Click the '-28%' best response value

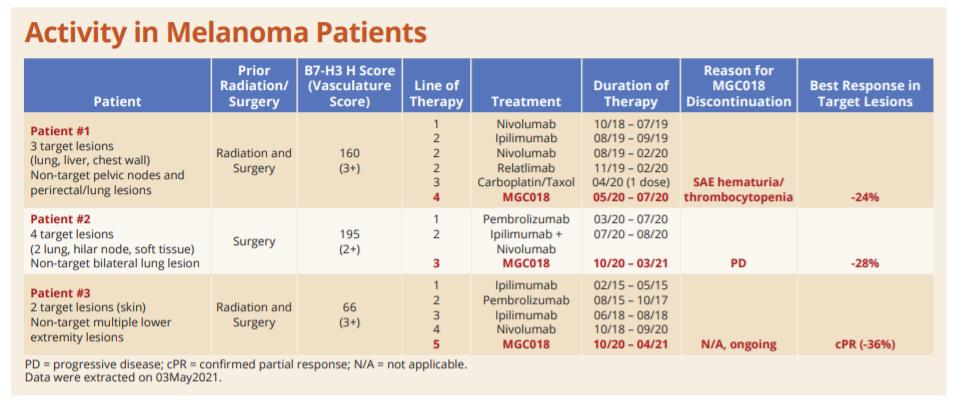point(864,263)
